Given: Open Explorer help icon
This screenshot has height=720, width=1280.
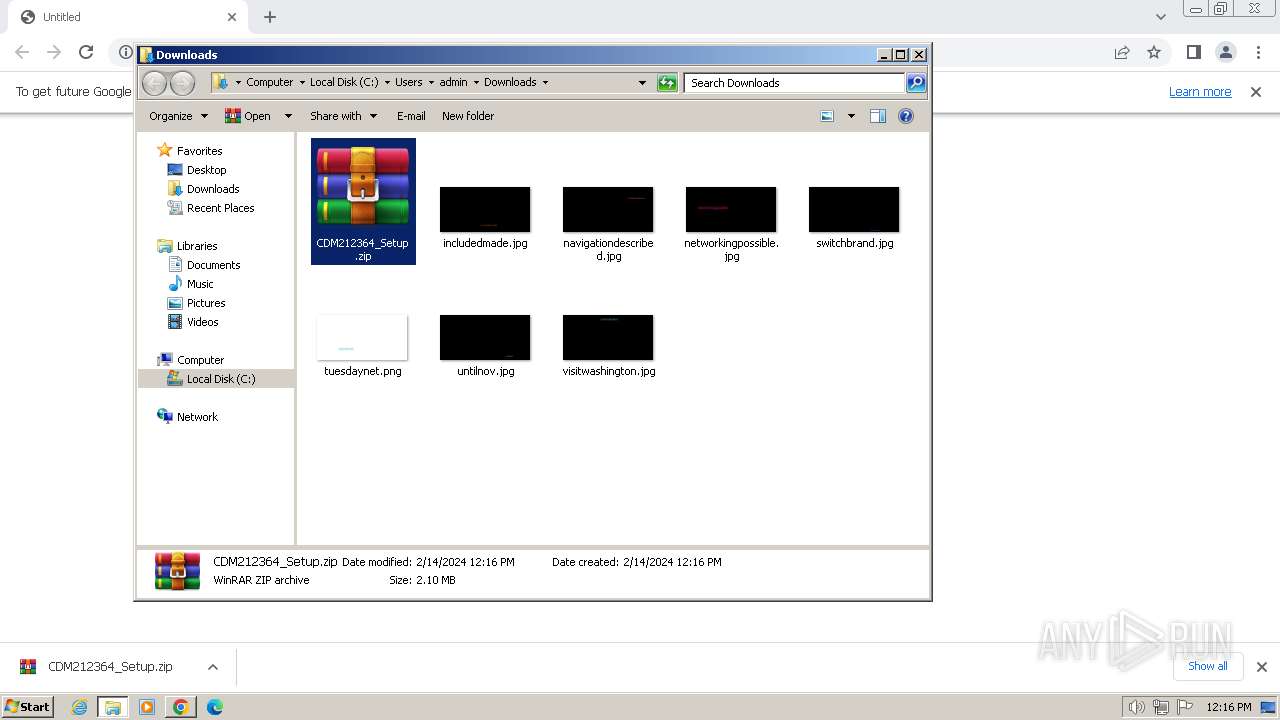Looking at the screenshot, I should point(906,116).
